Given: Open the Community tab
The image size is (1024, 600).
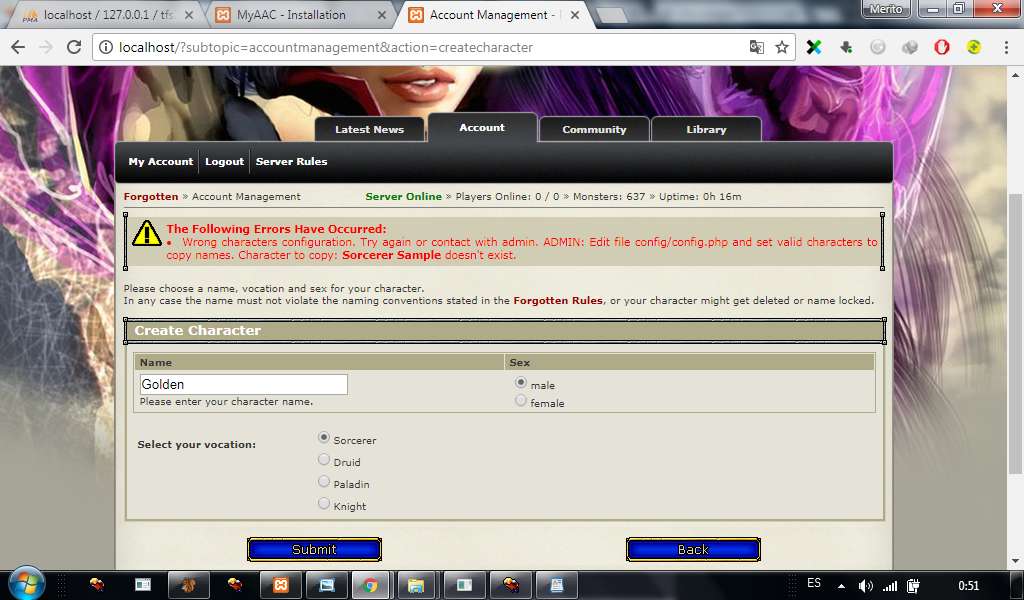Looking at the screenshot, I should [x=594, y=129].
